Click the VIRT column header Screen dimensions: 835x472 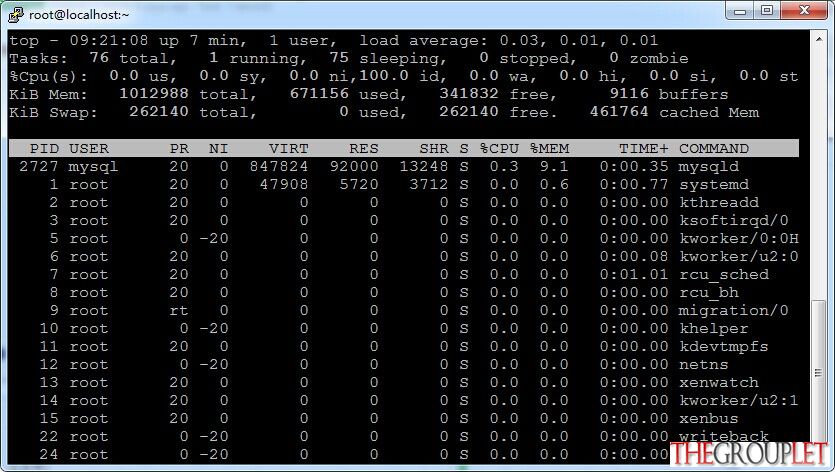288,148
